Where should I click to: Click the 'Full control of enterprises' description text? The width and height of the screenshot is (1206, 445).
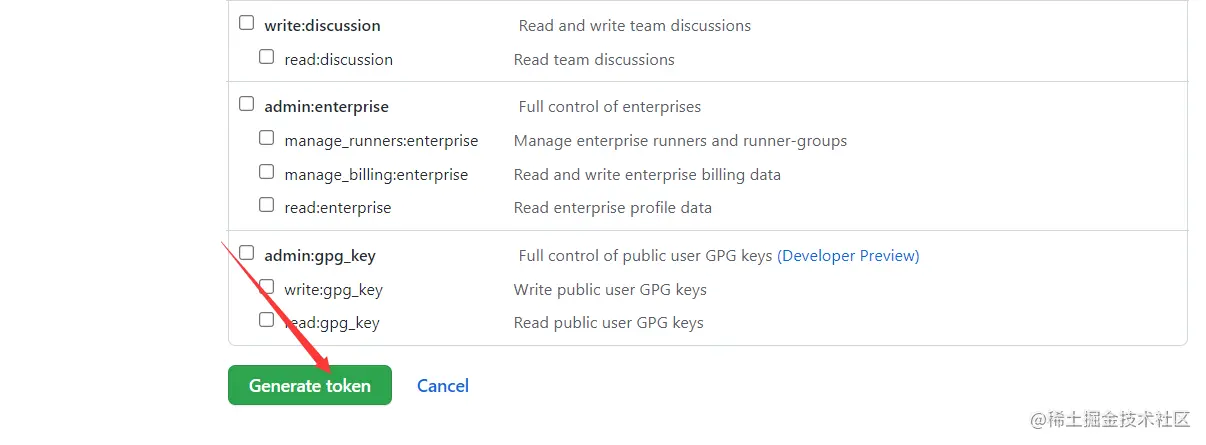609,107
